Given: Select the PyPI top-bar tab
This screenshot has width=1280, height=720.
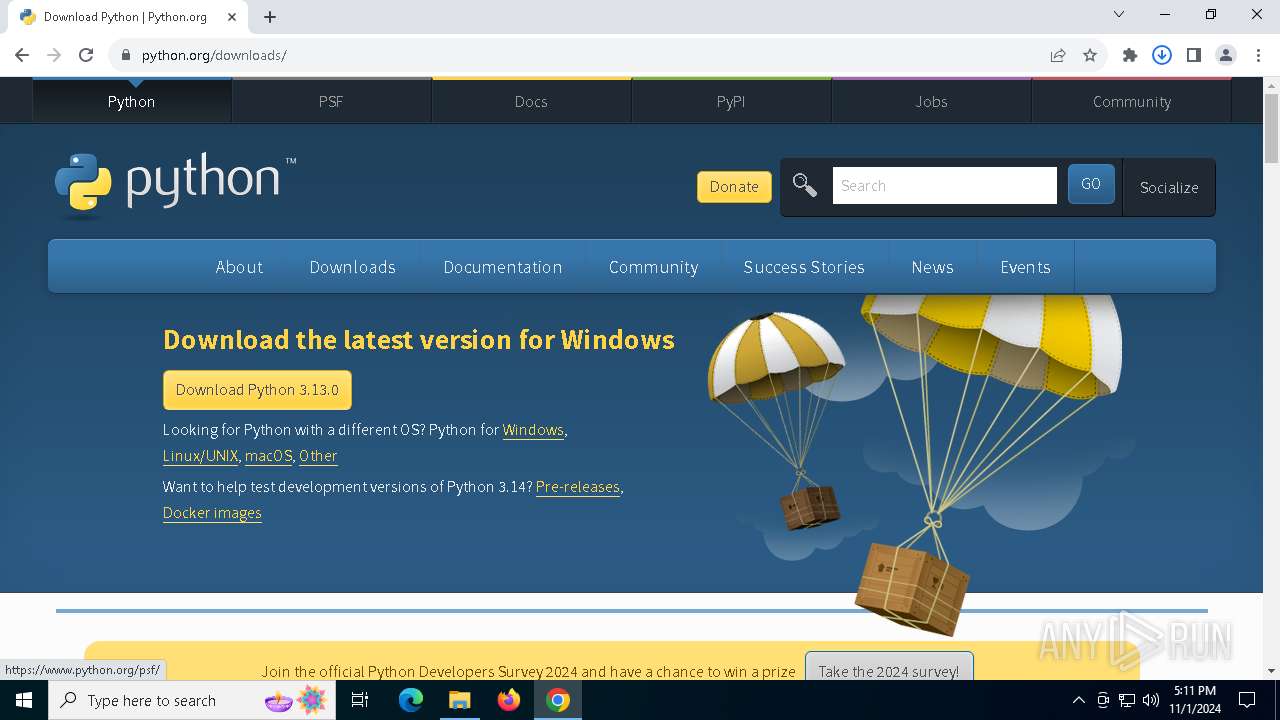Looking at the screenshot, I should pos(731,101).
